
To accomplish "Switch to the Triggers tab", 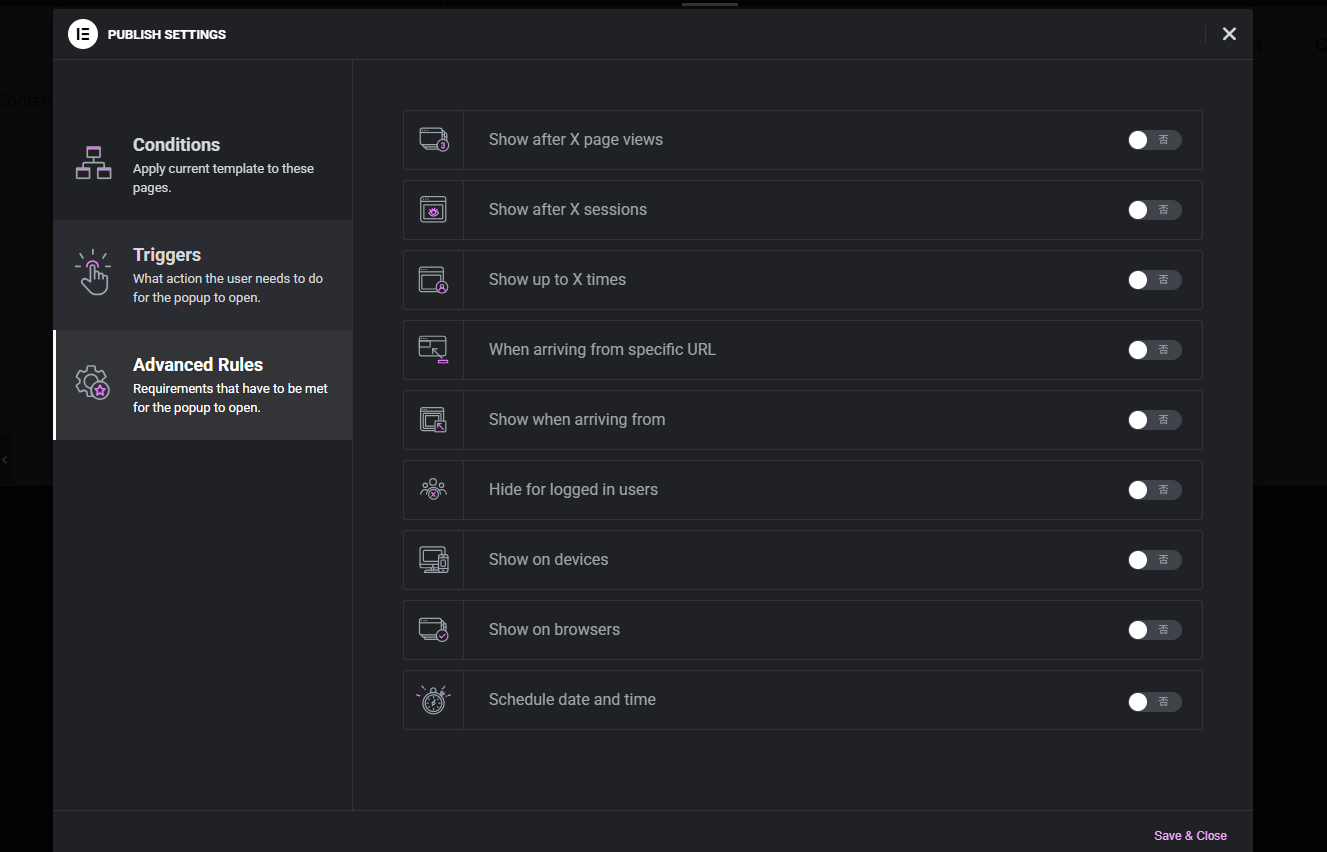I will 203,275.
